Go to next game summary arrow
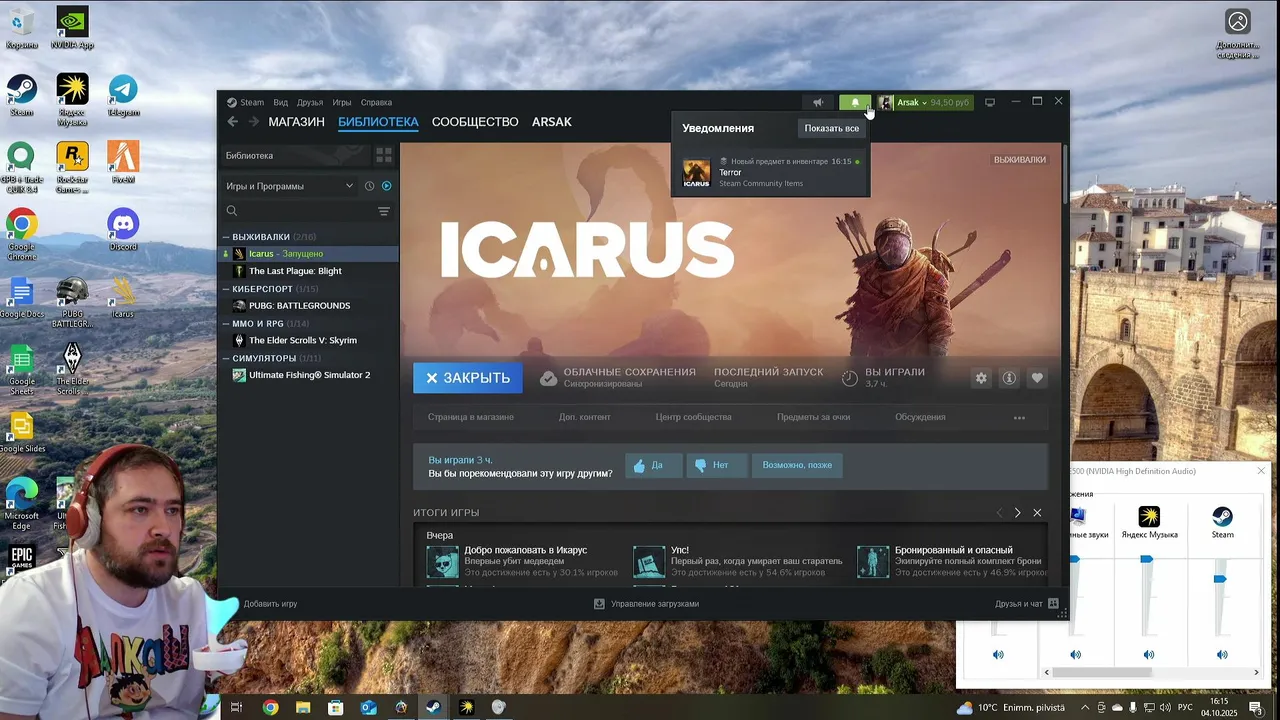 [1017, 513]
